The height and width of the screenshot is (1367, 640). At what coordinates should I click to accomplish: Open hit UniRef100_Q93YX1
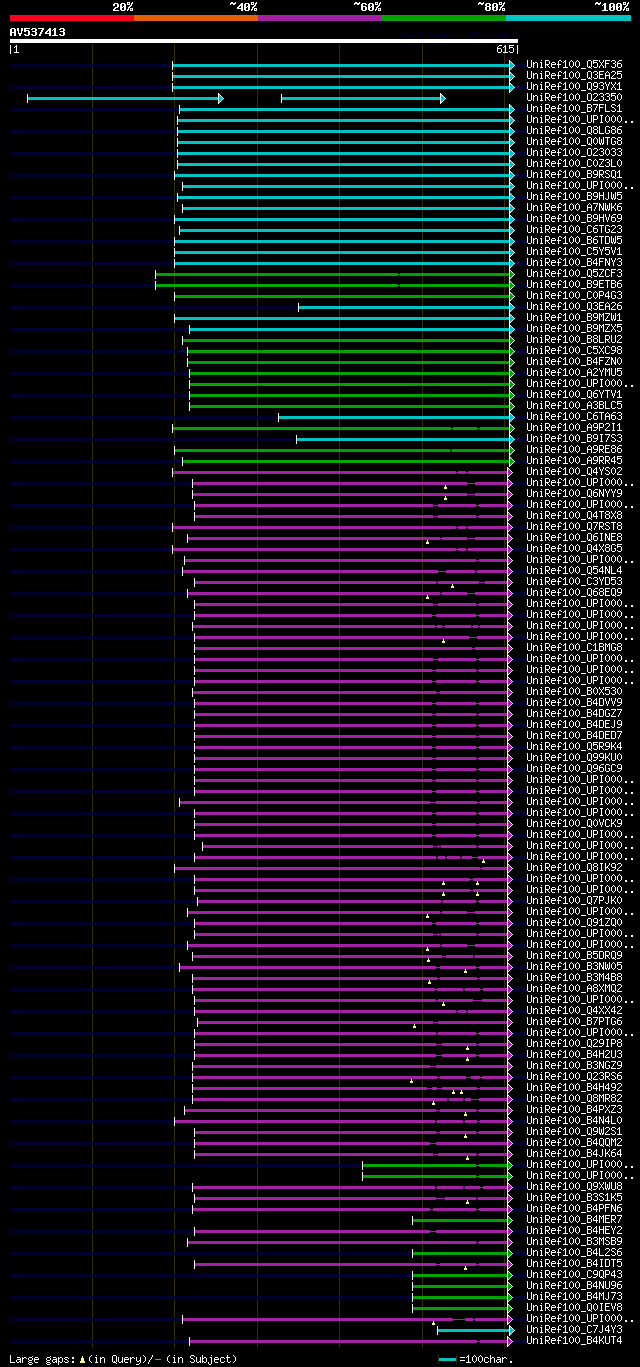(574, 86)
